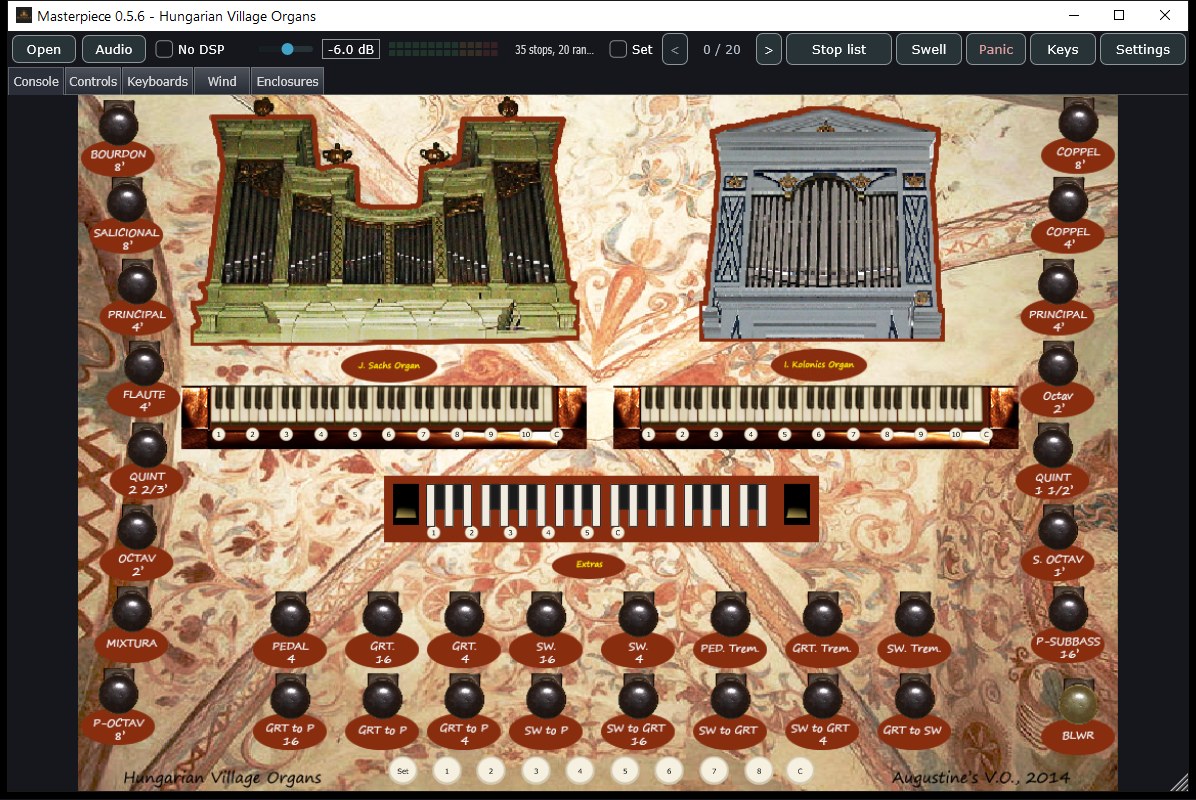Screen dimensions: 1196x800
Task: Pull the GRT. 4 knob
Action: (x=464, y=616)
